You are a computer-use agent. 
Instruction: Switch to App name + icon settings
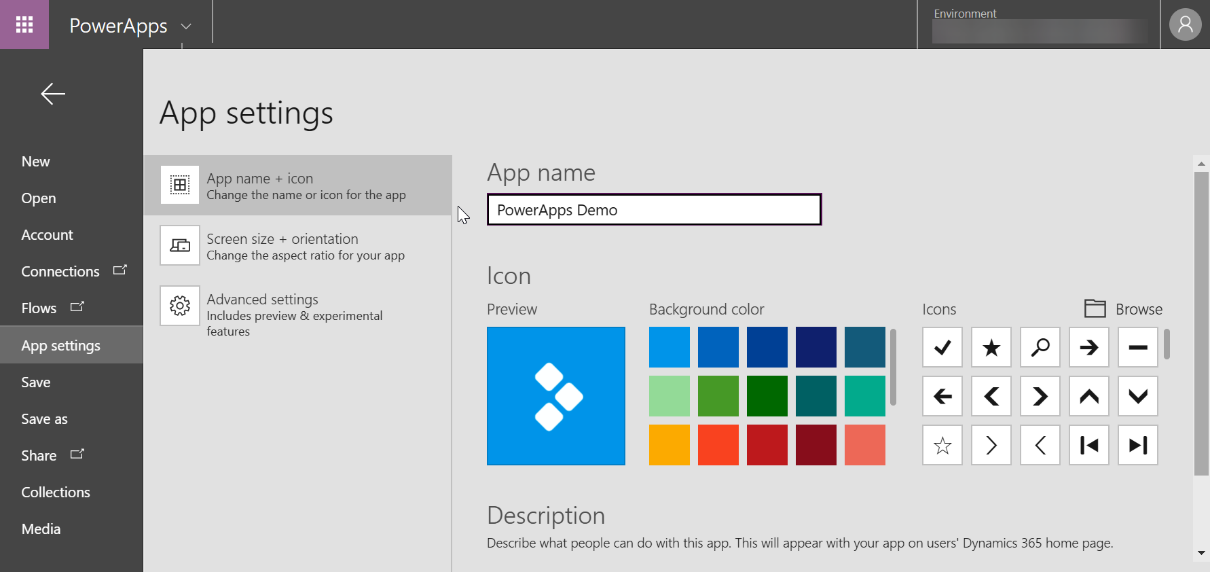[297, 185]
